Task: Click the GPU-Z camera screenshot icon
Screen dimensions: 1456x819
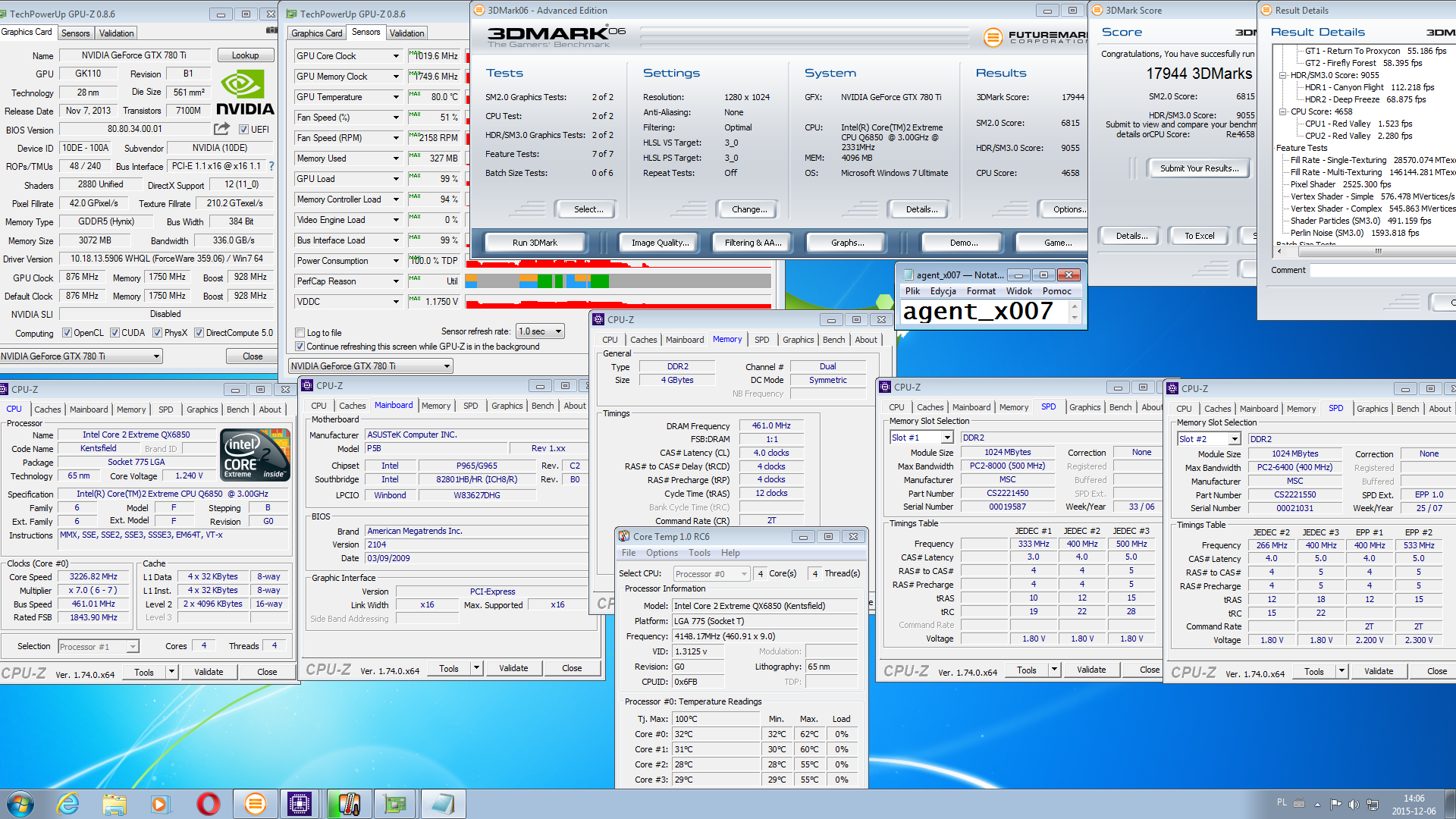Action: [271, 30]
